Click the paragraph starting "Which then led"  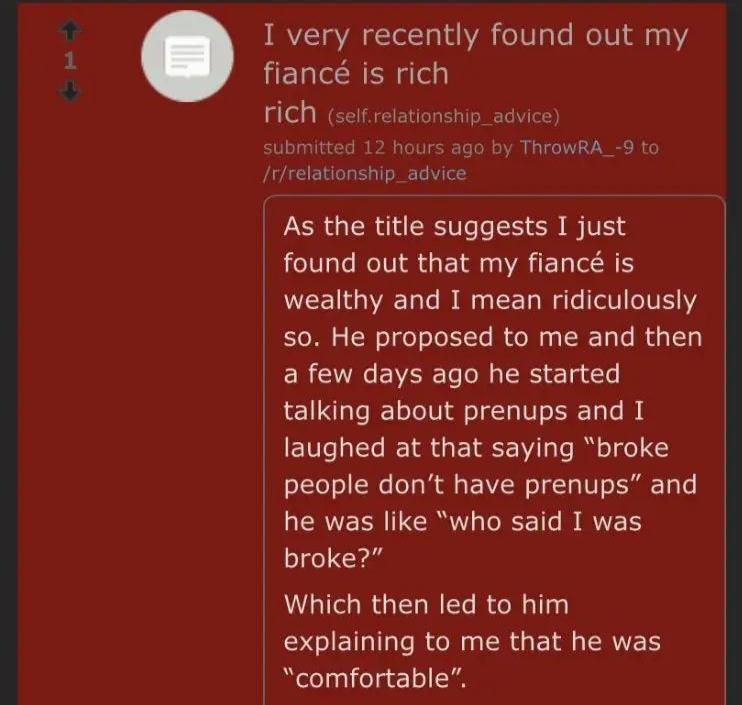click(x=425, y=604)
